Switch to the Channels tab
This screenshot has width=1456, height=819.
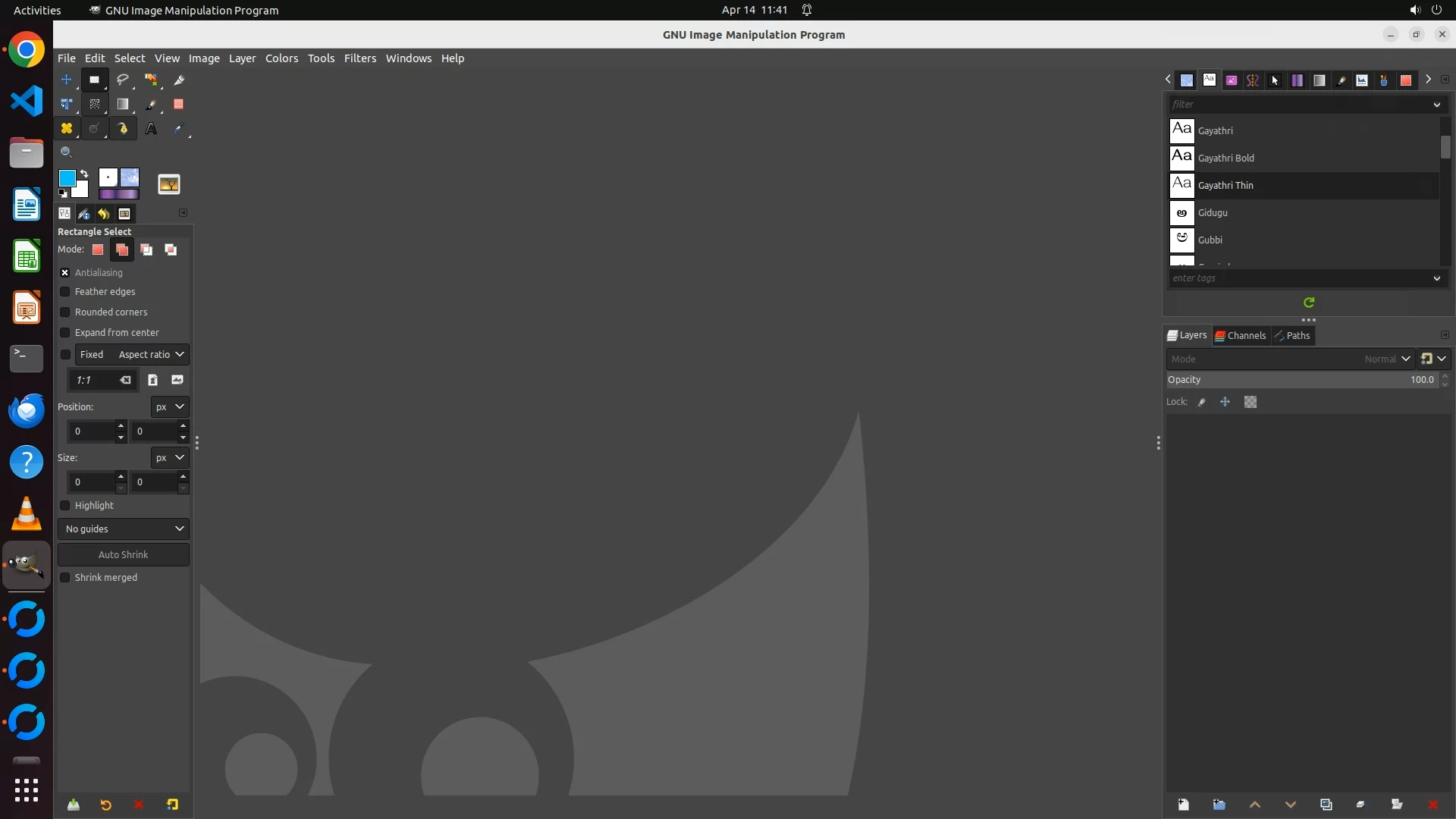tap(1241, 336)
